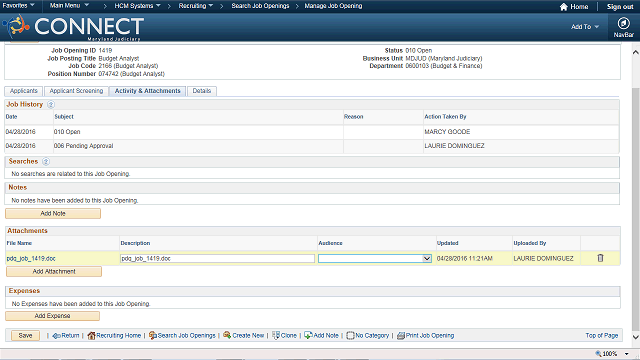Click Search Job Openings bottom link

[x=182, y=336]
